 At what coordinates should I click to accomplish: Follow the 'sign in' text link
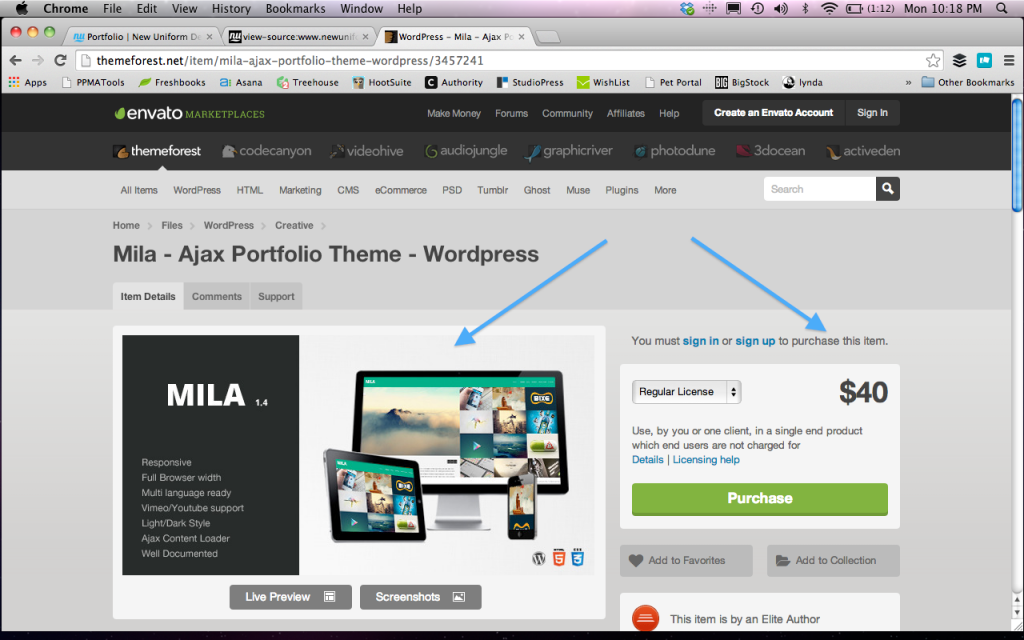[x=701, y=341]
